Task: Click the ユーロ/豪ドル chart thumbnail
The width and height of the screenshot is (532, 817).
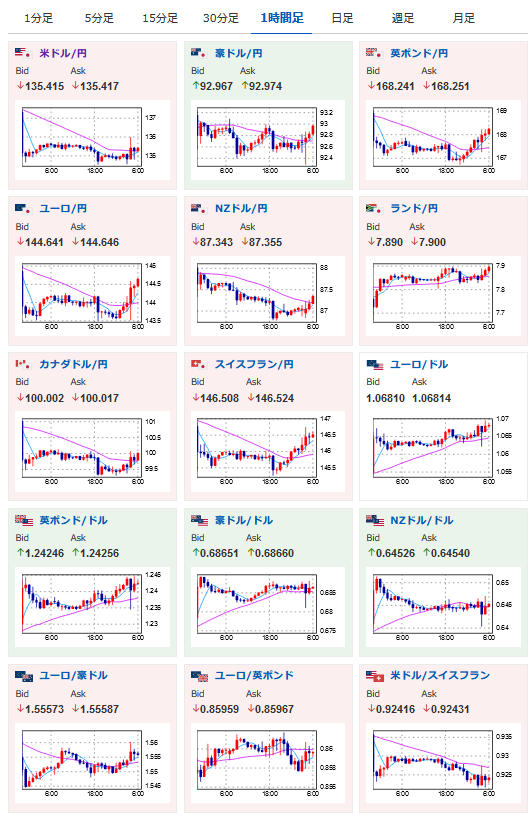Action: point(92,762)
